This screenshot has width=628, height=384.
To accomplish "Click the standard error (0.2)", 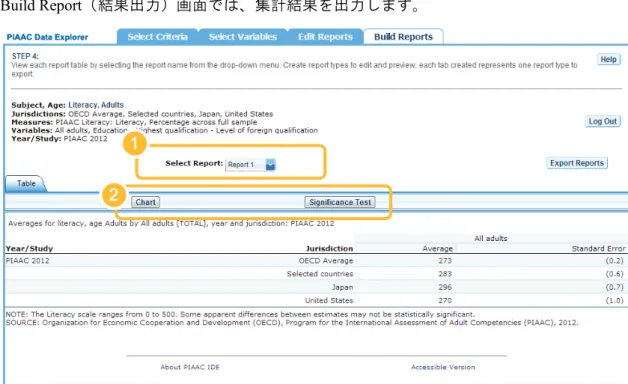I will pos(614,261).
